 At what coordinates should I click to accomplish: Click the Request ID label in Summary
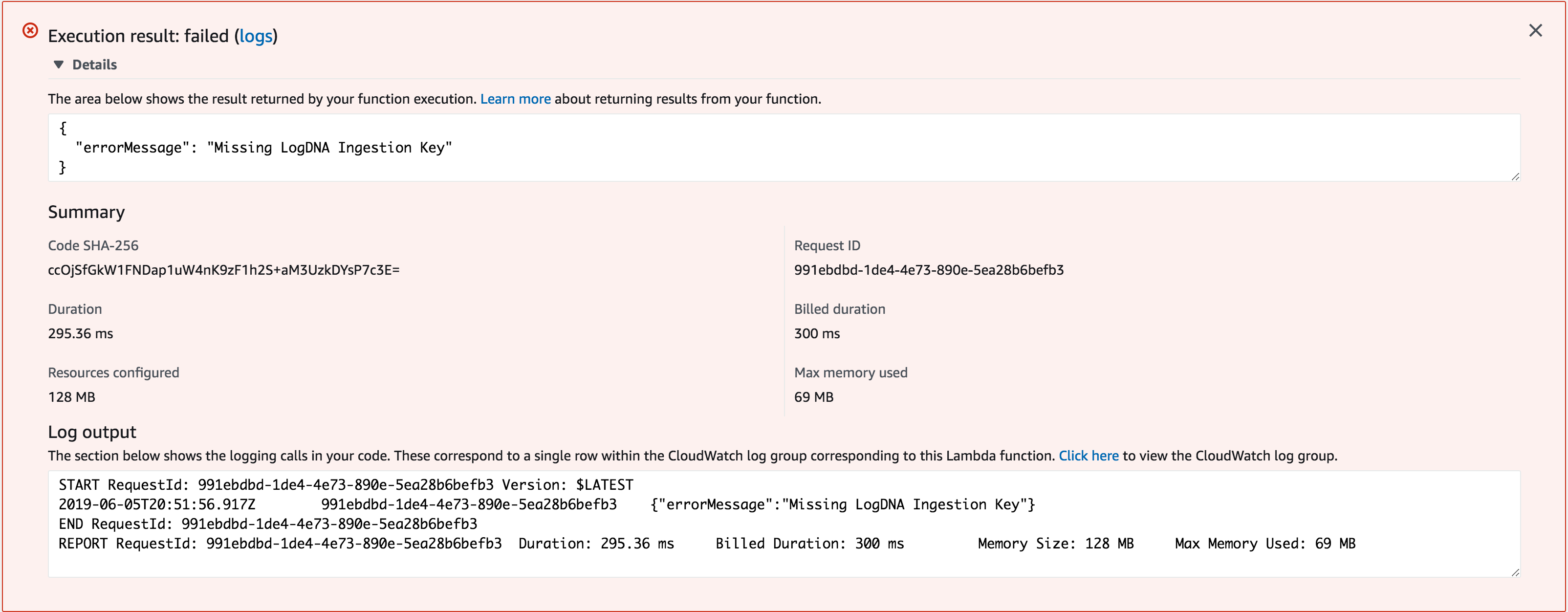tap(827, 245)
